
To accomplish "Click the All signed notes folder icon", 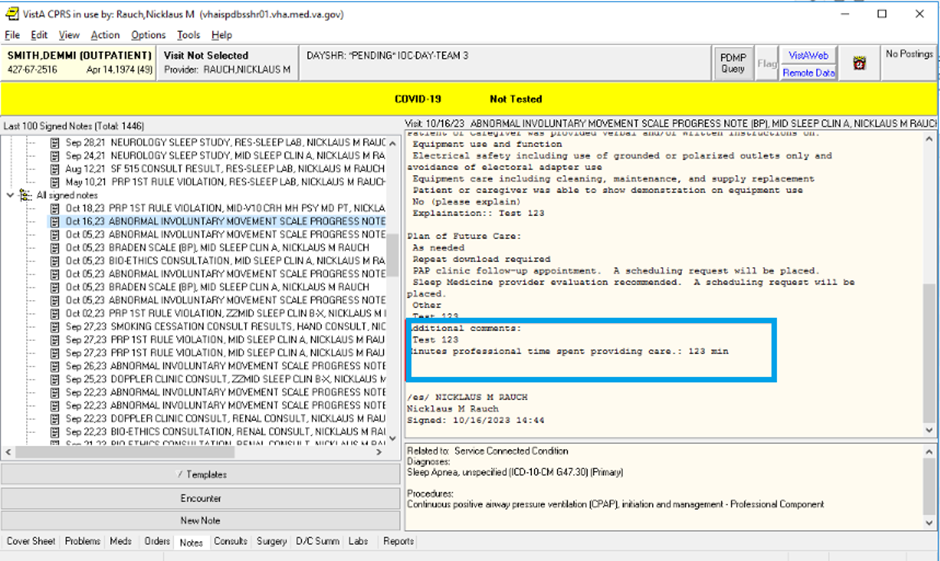I will point(25,195).
